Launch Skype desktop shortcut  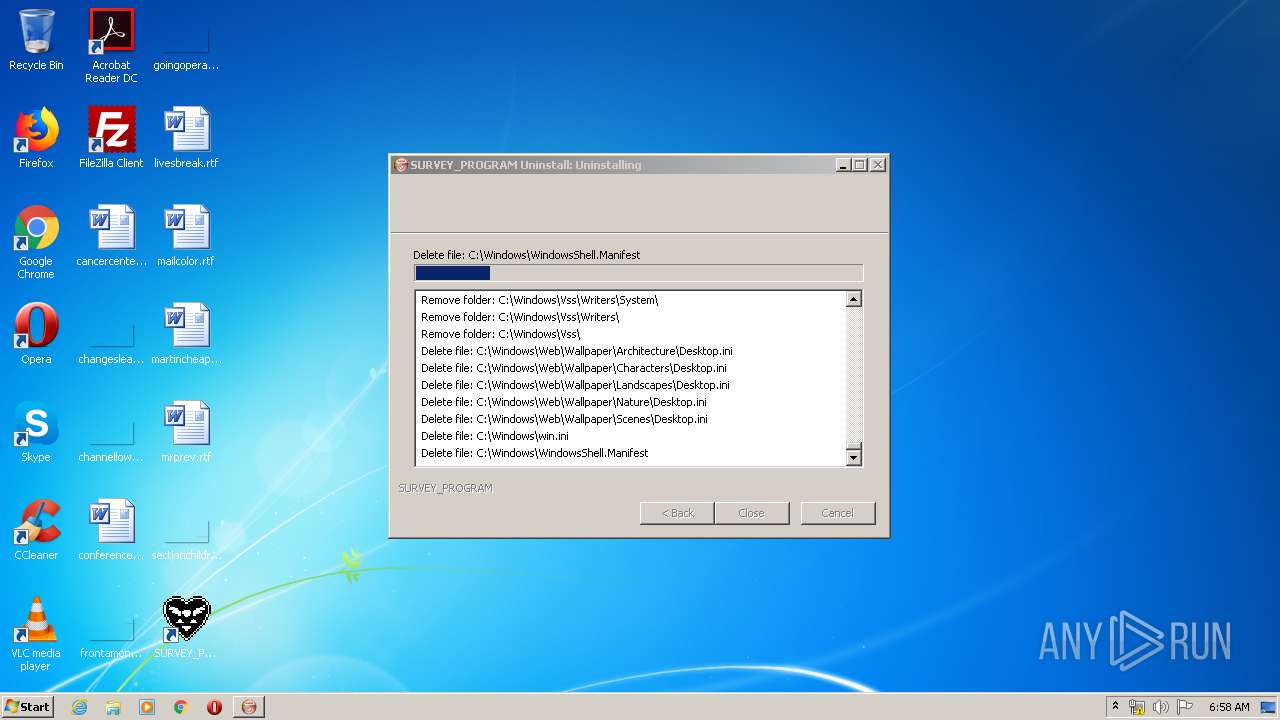coord(36,432)
